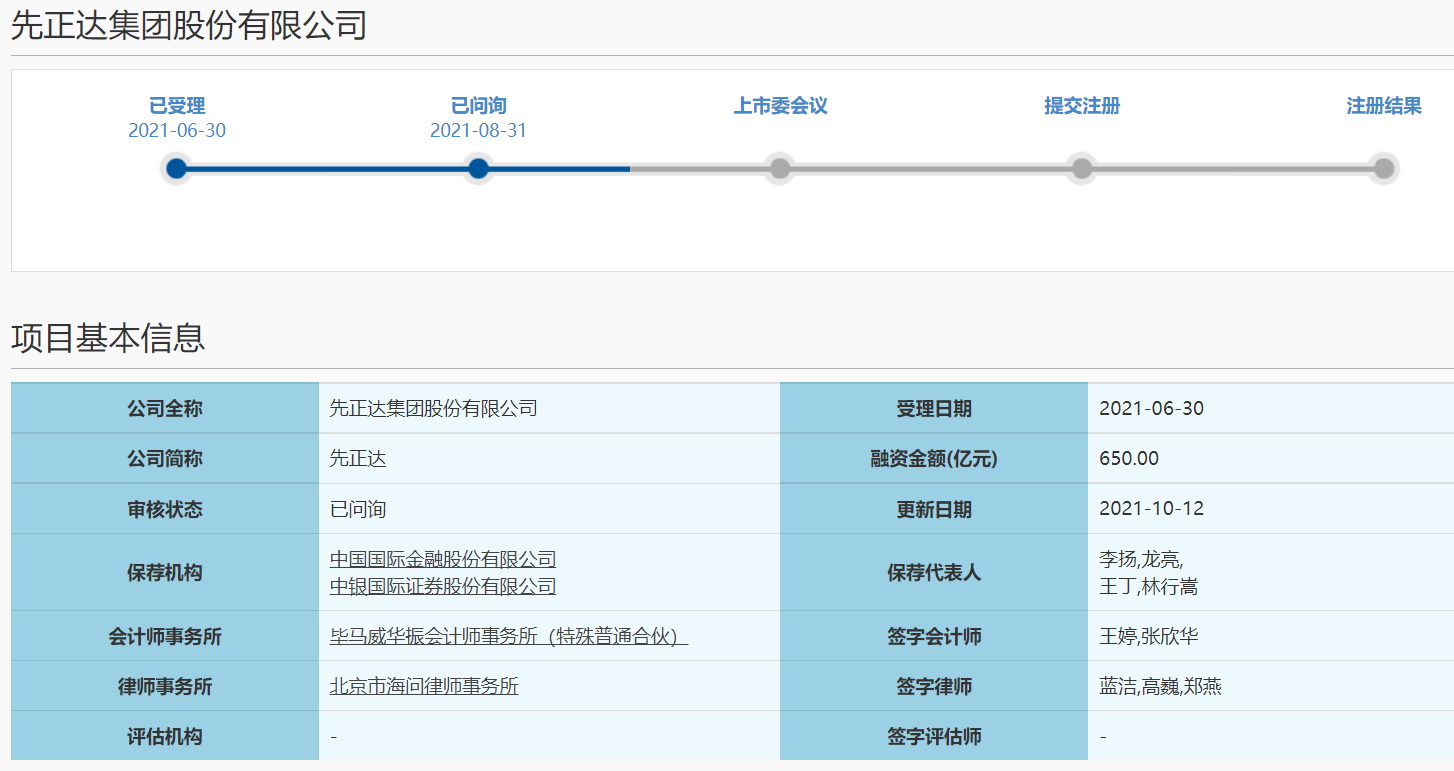Click the 更新日期 value 2021-10-12

(x=1151, y=509)
